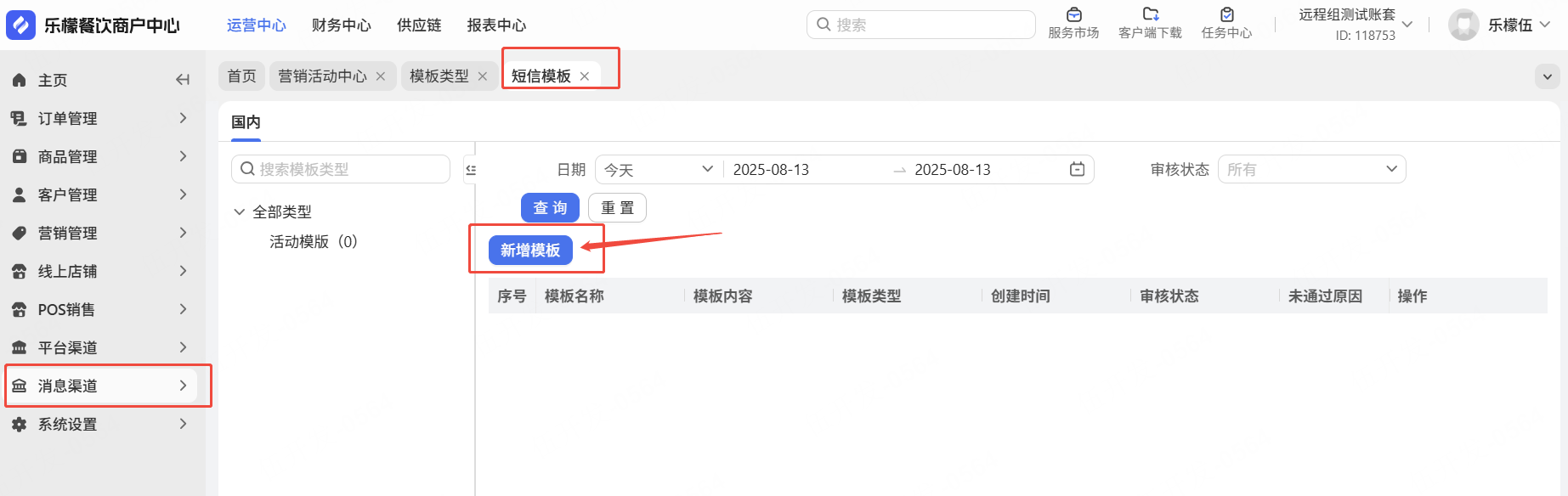This screenshot has height=496, width=1568.
Task: Expand 营销管理 submenu chevron
Action: point(183,233)
